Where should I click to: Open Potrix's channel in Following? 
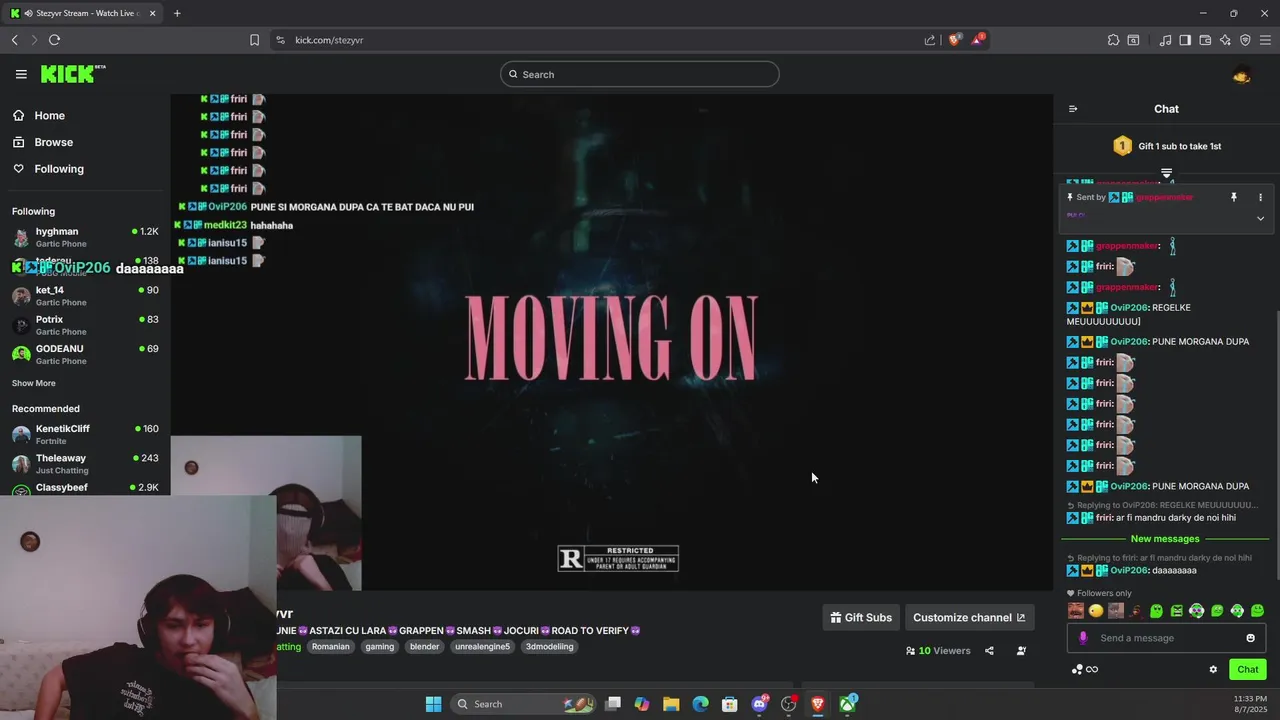pos(85,325)
